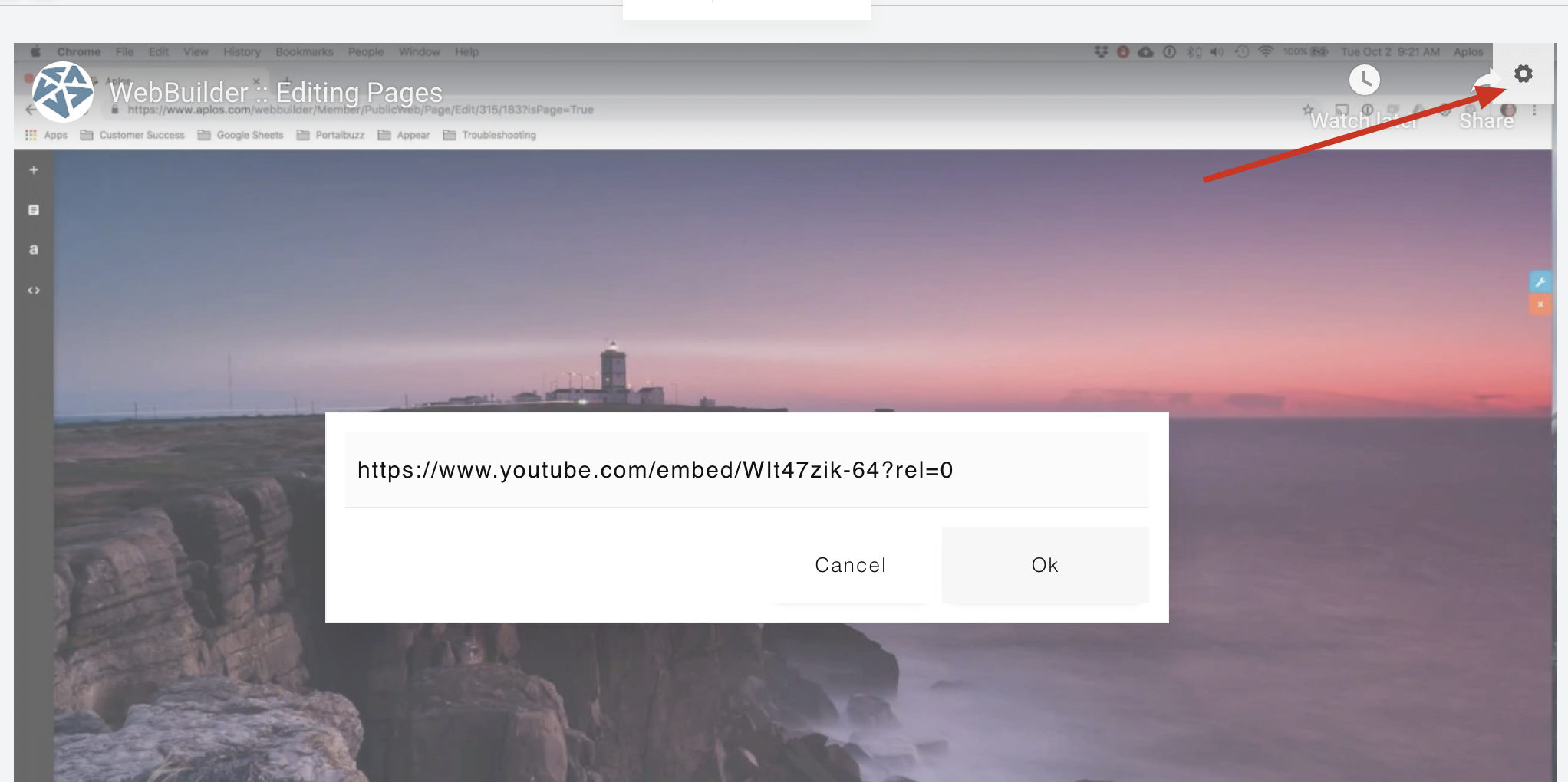Open the Chrome menu in the menu bar

pos(79,52)
